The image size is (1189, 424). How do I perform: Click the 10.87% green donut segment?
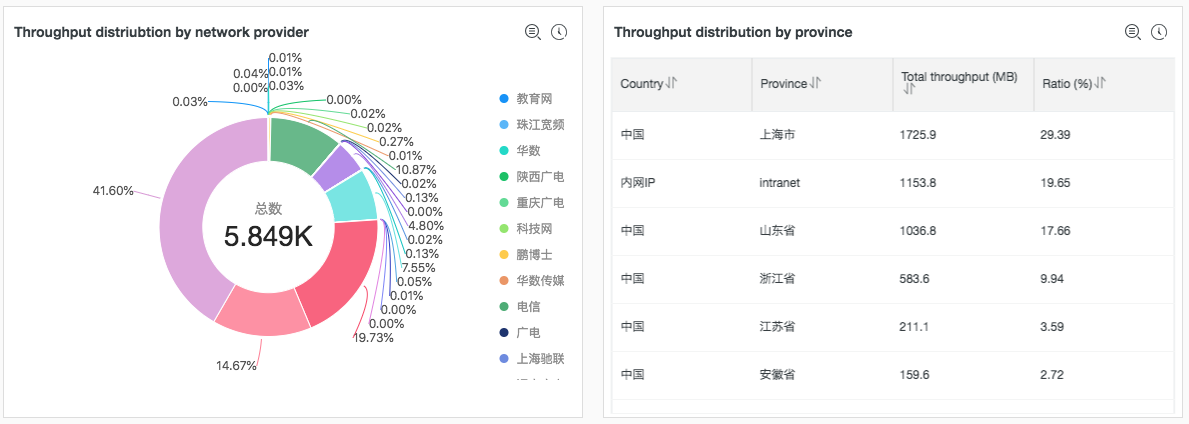[300, 142]
